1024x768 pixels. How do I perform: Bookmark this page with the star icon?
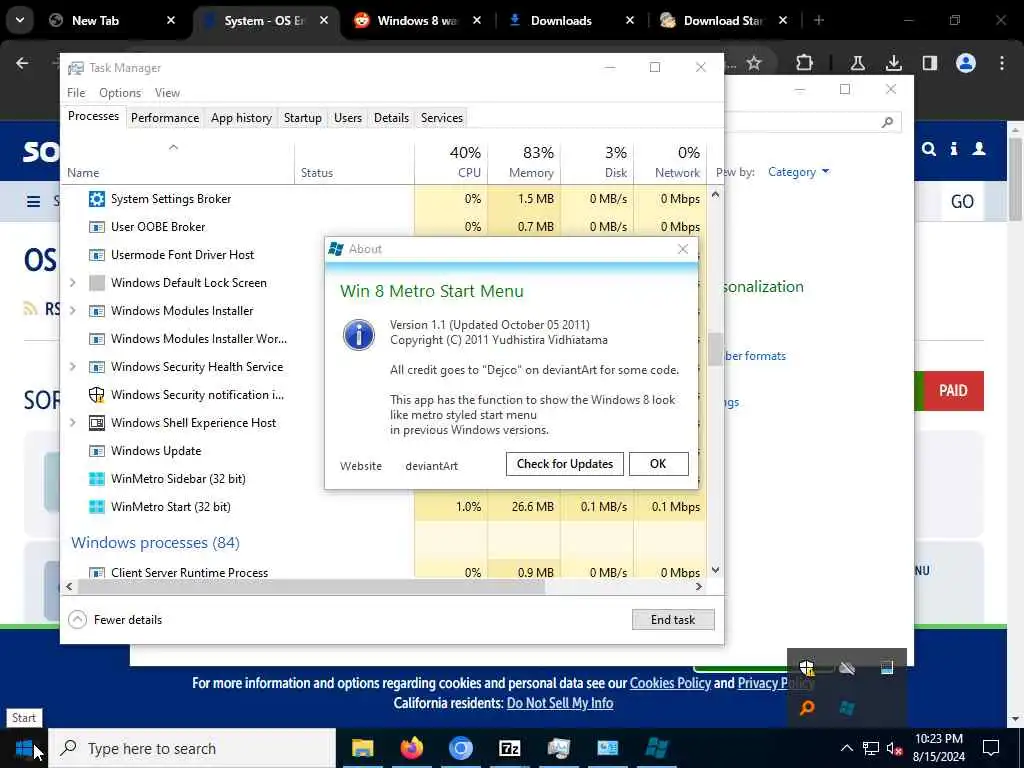(754, 63)
